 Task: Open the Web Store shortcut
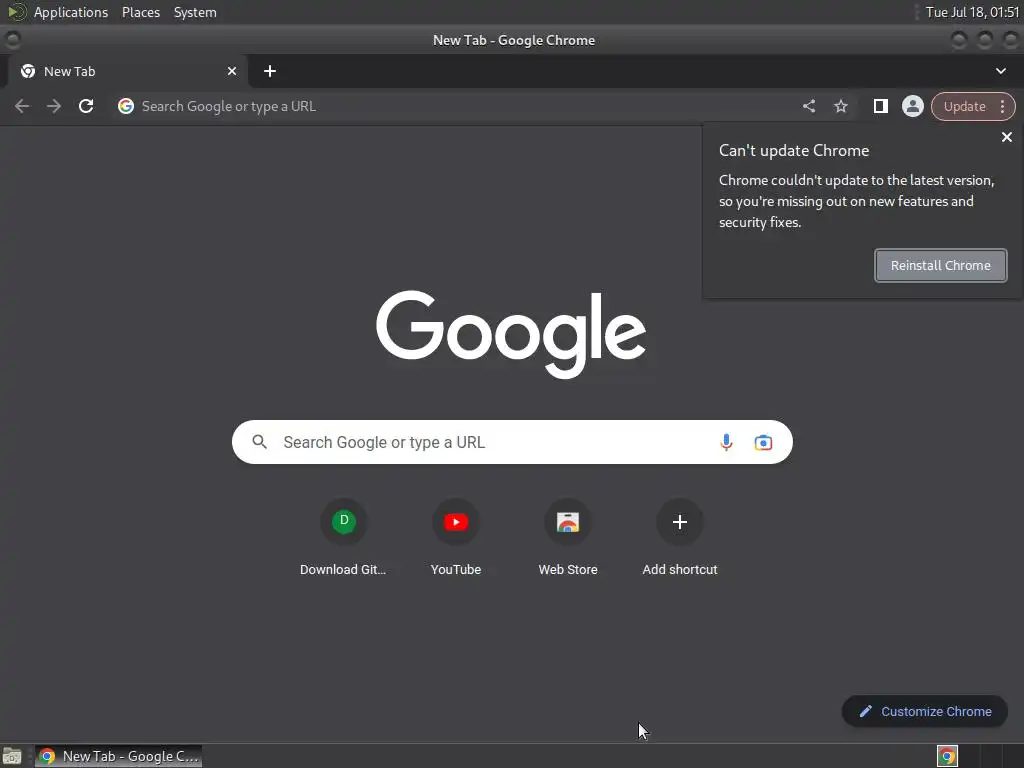[568, 537]
